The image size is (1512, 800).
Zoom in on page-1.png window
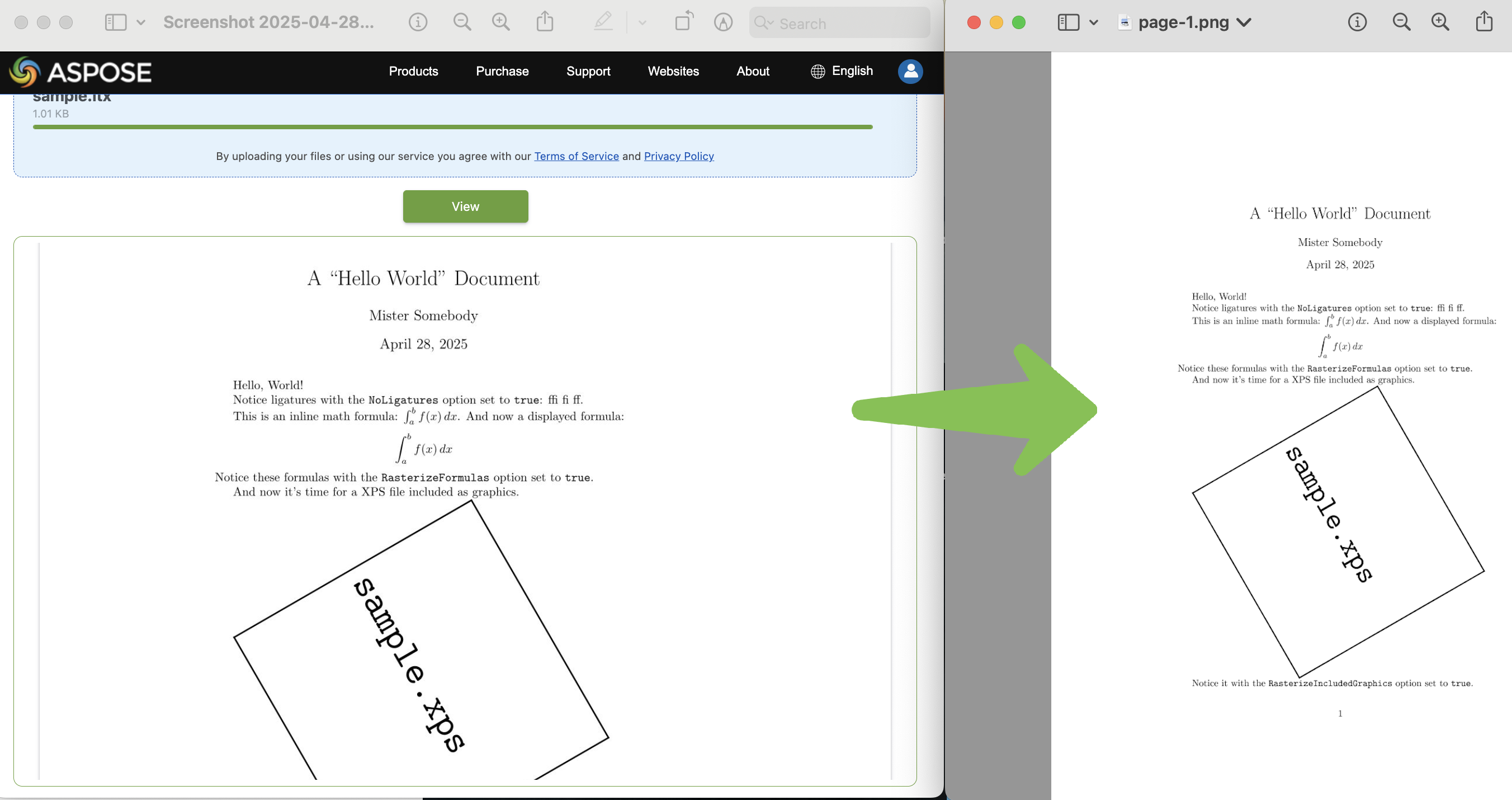coord(1440,22)
